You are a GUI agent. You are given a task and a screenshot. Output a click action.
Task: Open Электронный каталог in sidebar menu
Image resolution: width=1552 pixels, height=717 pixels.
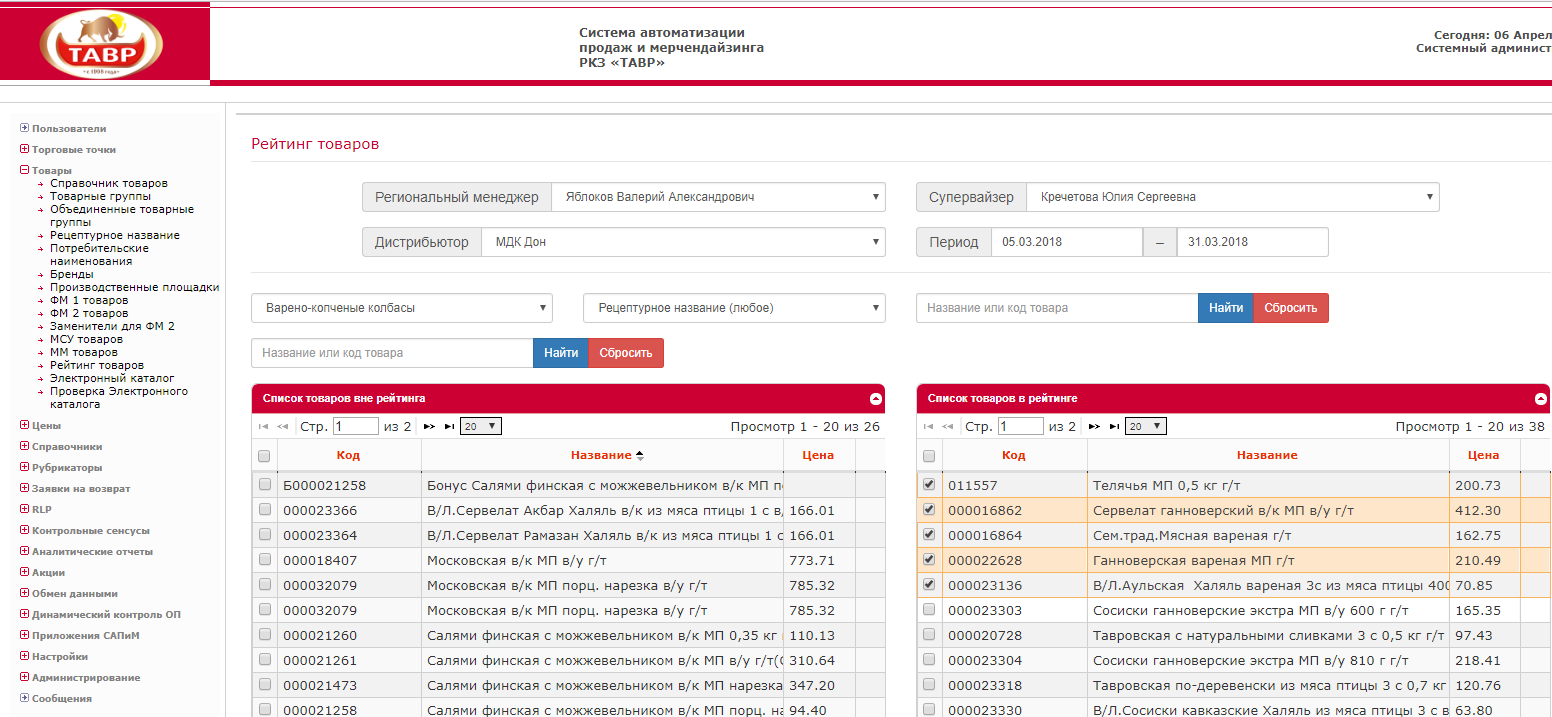click(112, 379)
